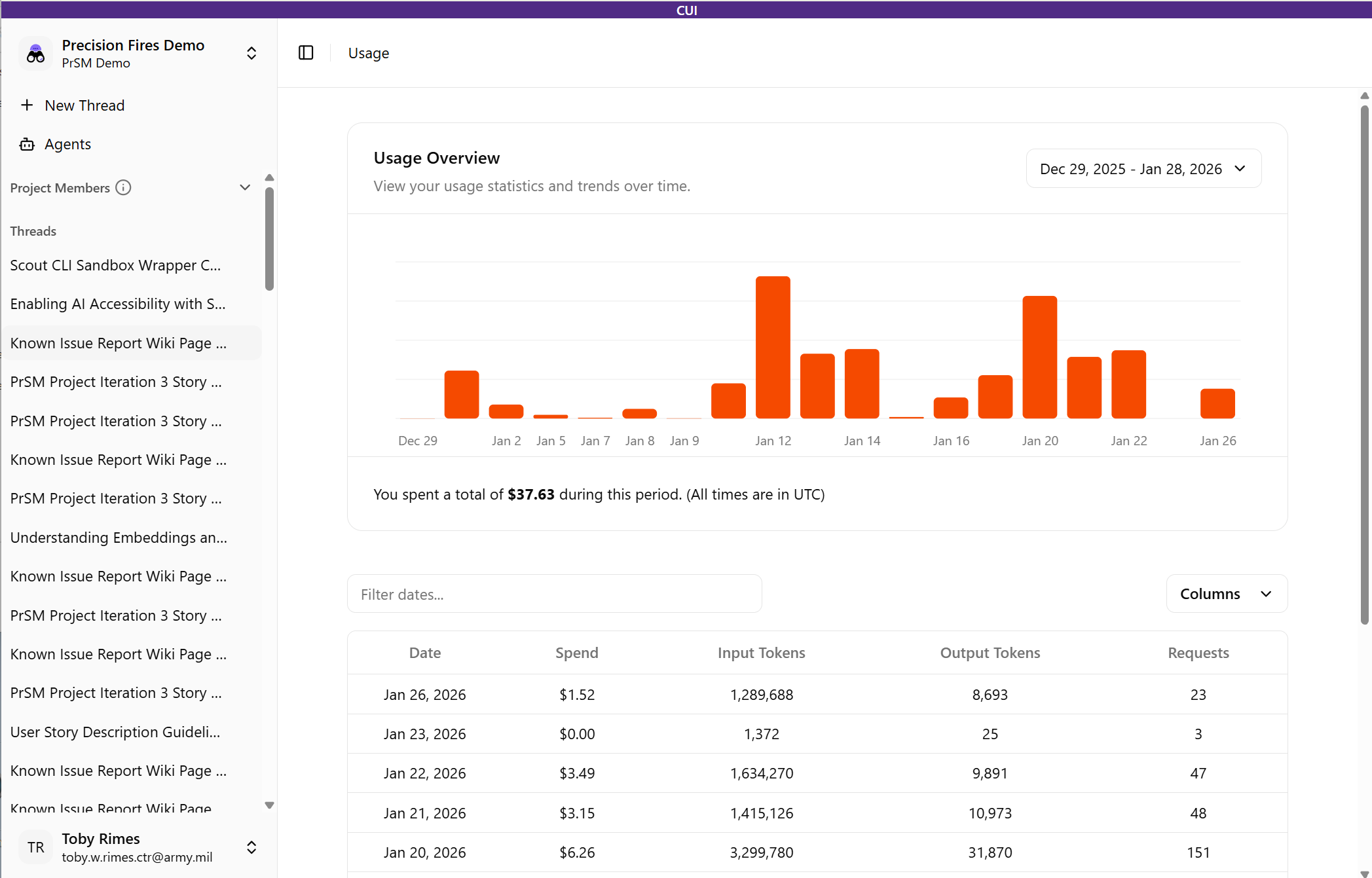Open Understanding Embeddings thread
Screen dimensions: 1372x878
(x=119, y=538)
